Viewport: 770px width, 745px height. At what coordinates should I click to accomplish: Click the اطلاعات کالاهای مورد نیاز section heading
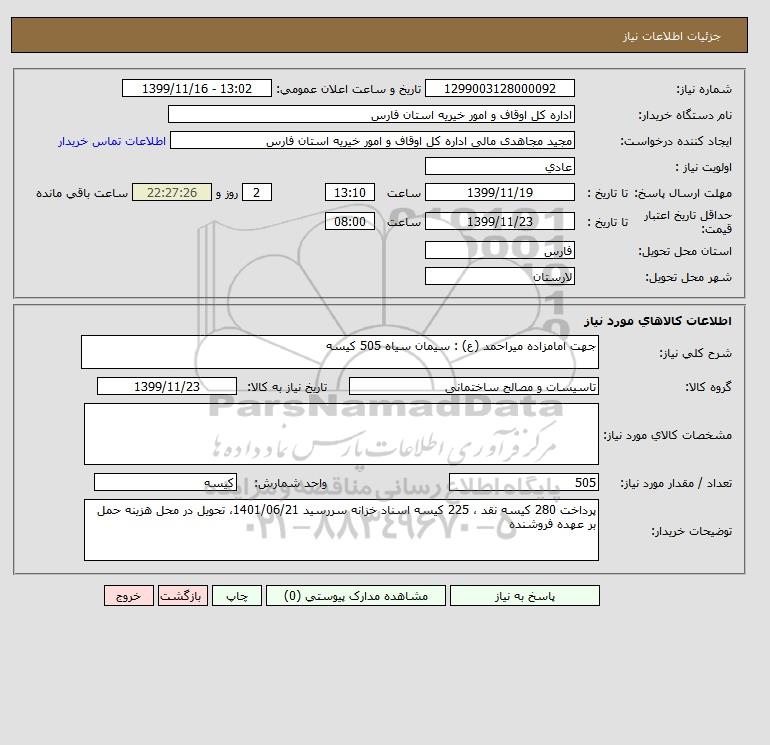tap(658, 321)
